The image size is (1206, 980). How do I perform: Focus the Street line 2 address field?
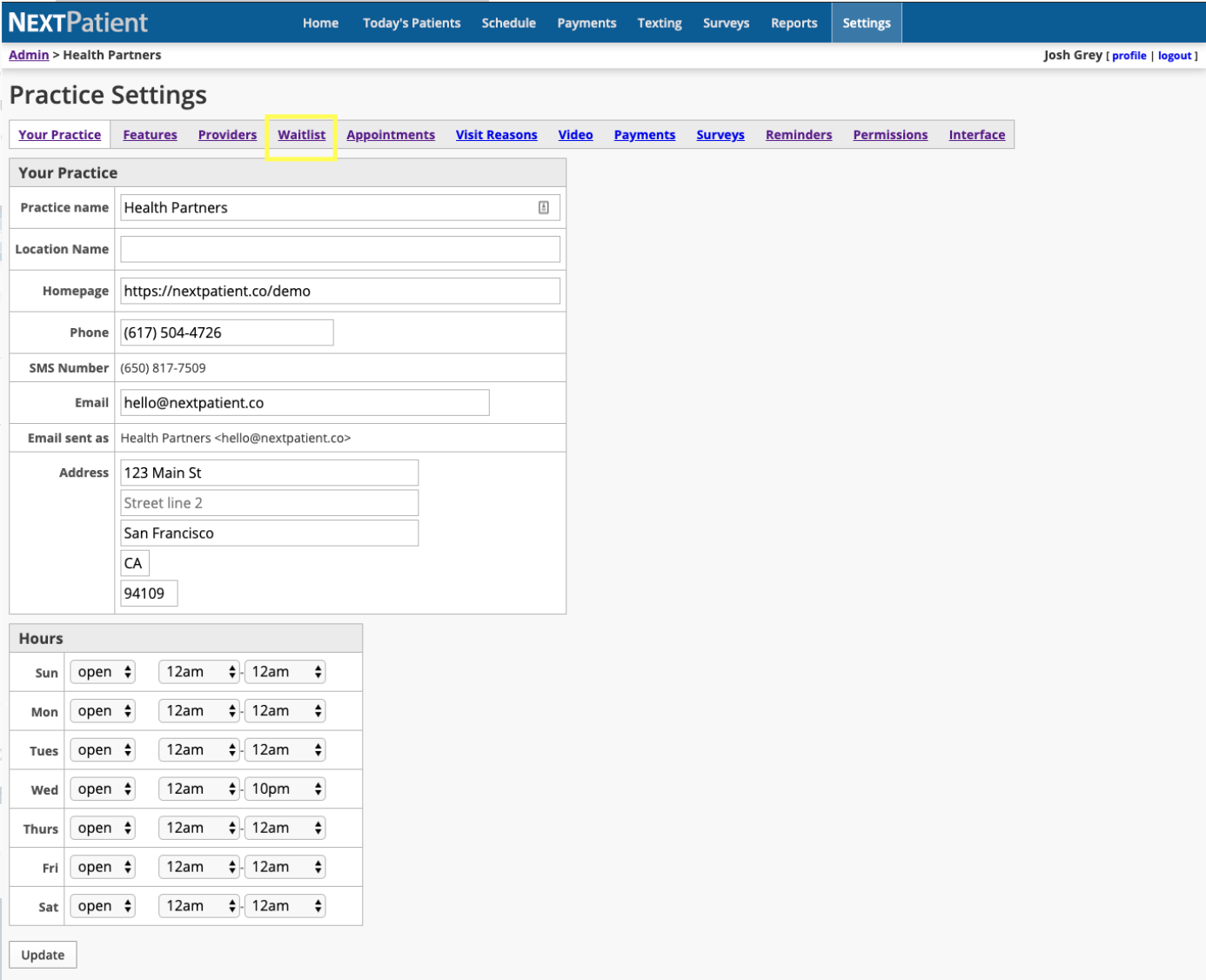pyautogui.click(x=269, y=503)
